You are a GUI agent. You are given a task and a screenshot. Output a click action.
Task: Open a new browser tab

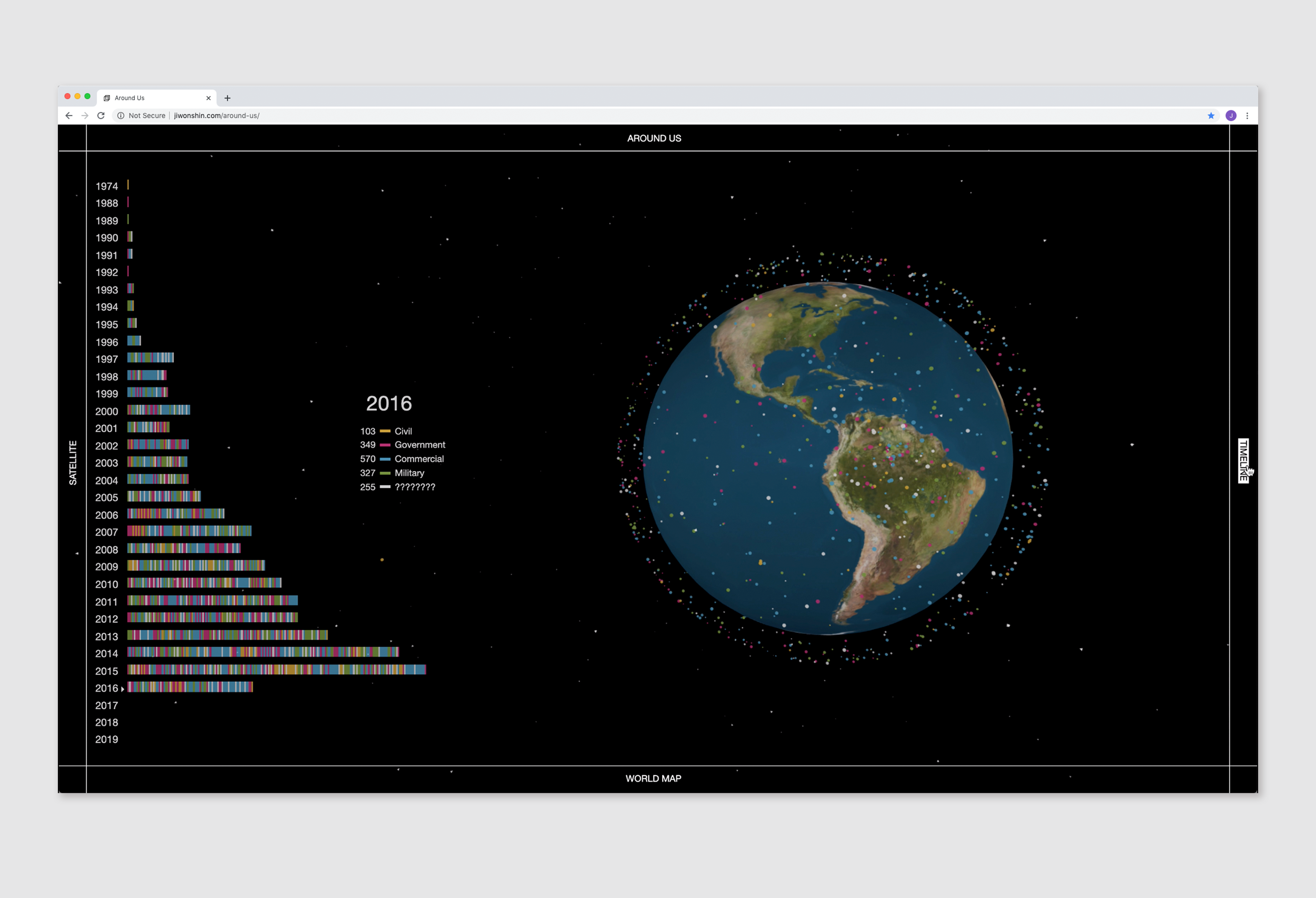pos(228,98)
